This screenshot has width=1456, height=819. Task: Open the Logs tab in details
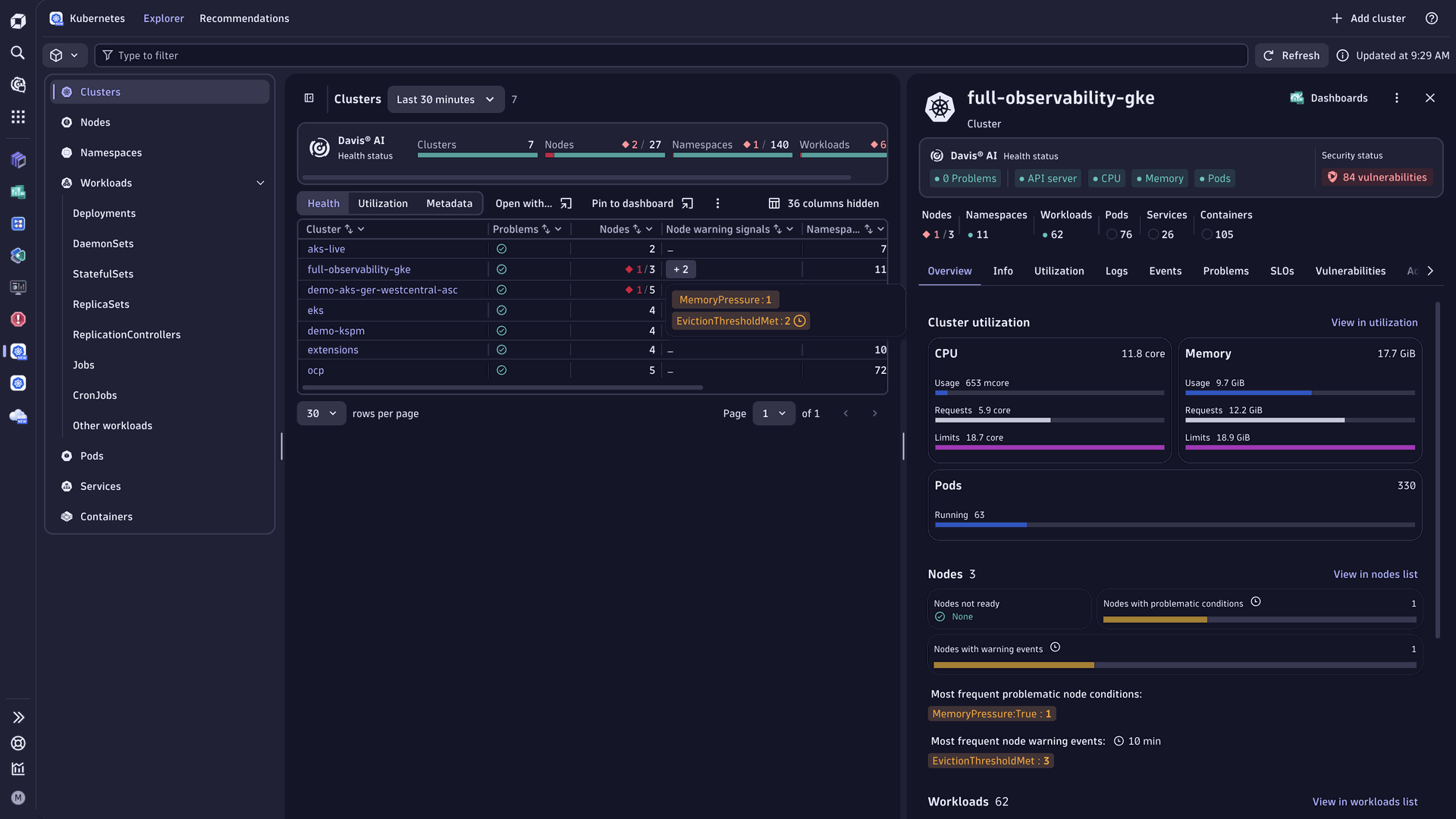click(1116, 271)
